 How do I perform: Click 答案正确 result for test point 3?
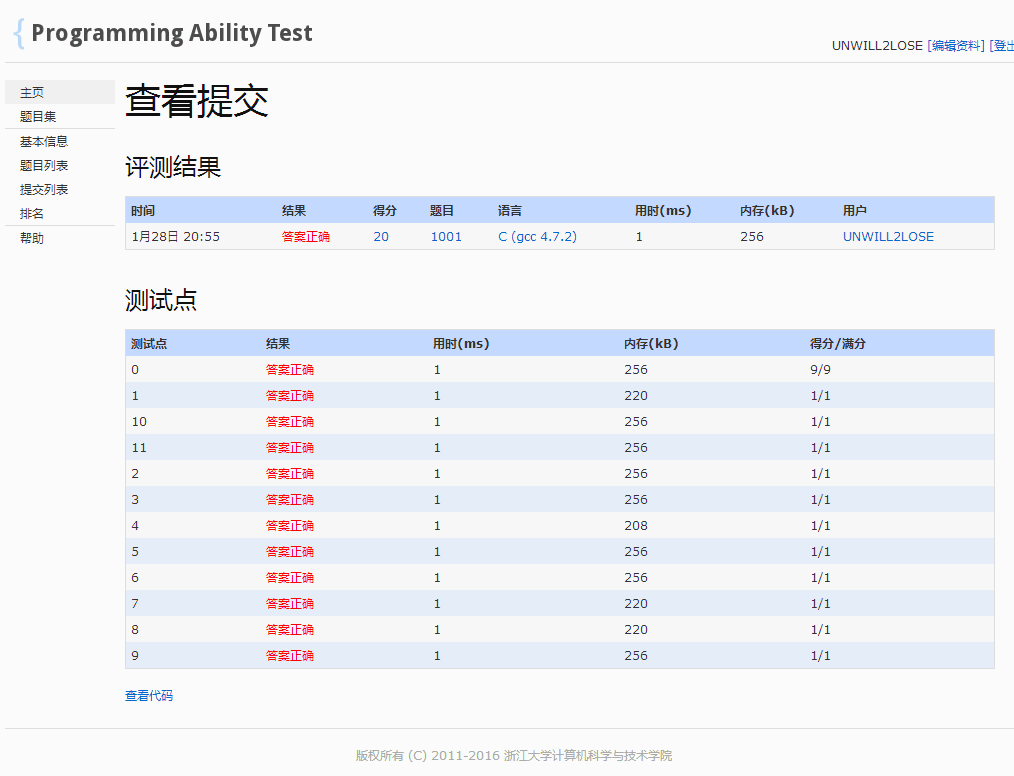click(x=290, y=500)
